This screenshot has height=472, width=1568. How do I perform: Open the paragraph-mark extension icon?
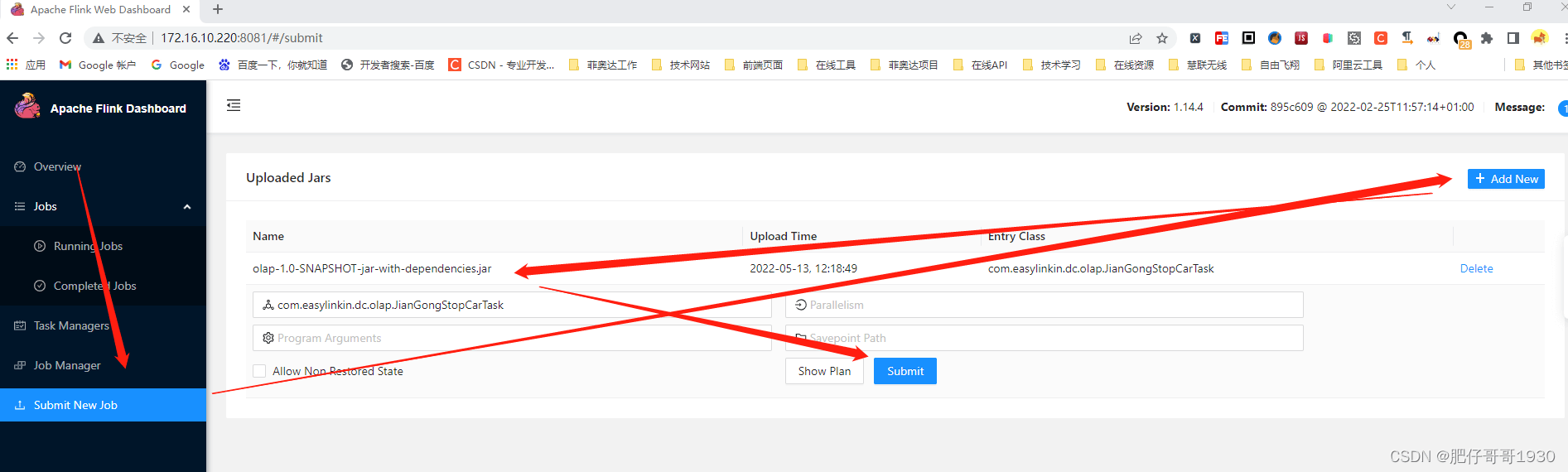click(1407, 38)
